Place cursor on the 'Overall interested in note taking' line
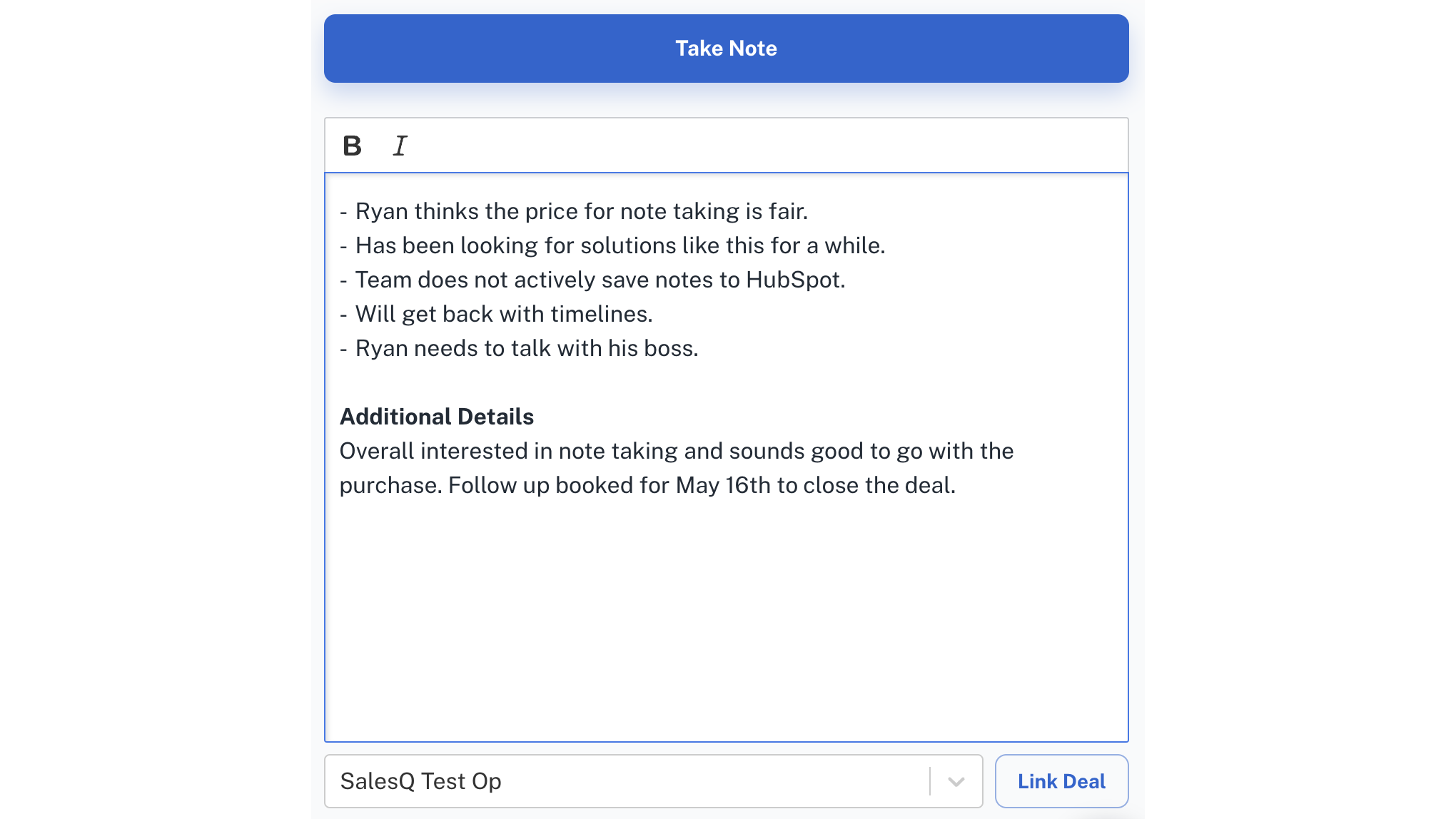The image size is (1456, 819). click(x=676, y=452)
